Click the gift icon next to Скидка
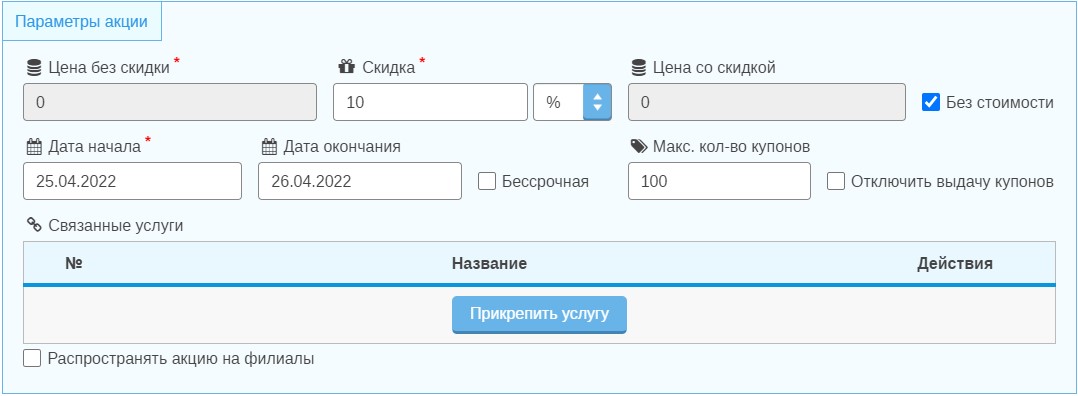 point(346,67)
